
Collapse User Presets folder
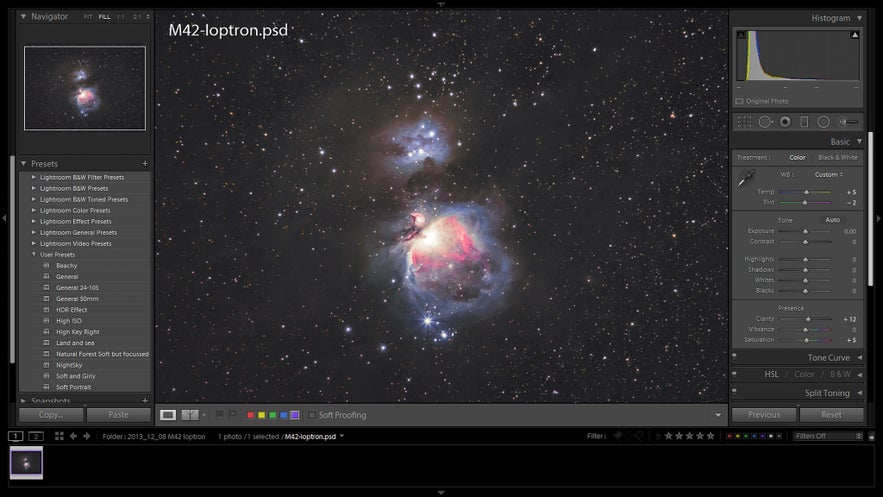(x=34, y=254)
